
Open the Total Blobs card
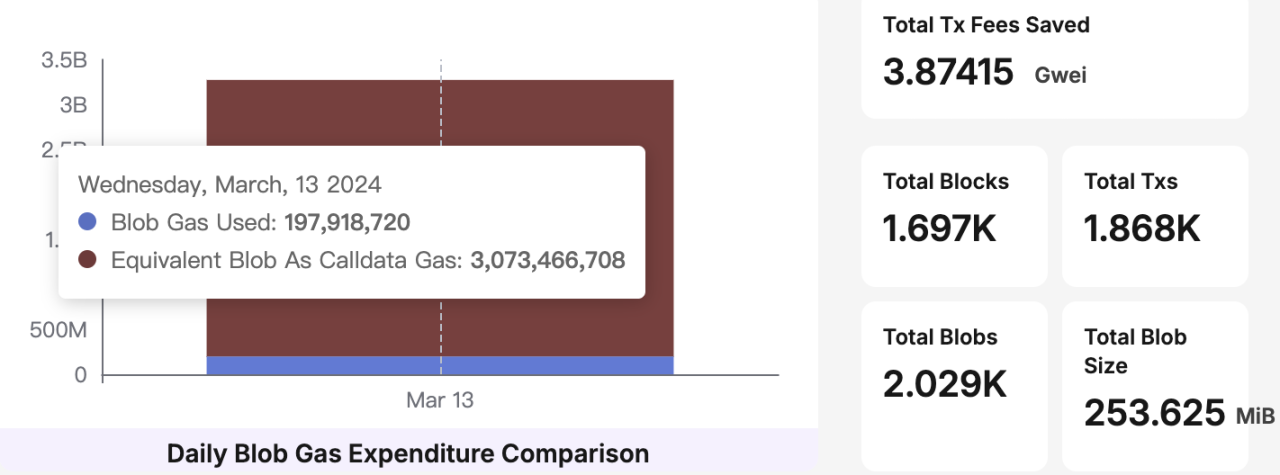[955, 386]
